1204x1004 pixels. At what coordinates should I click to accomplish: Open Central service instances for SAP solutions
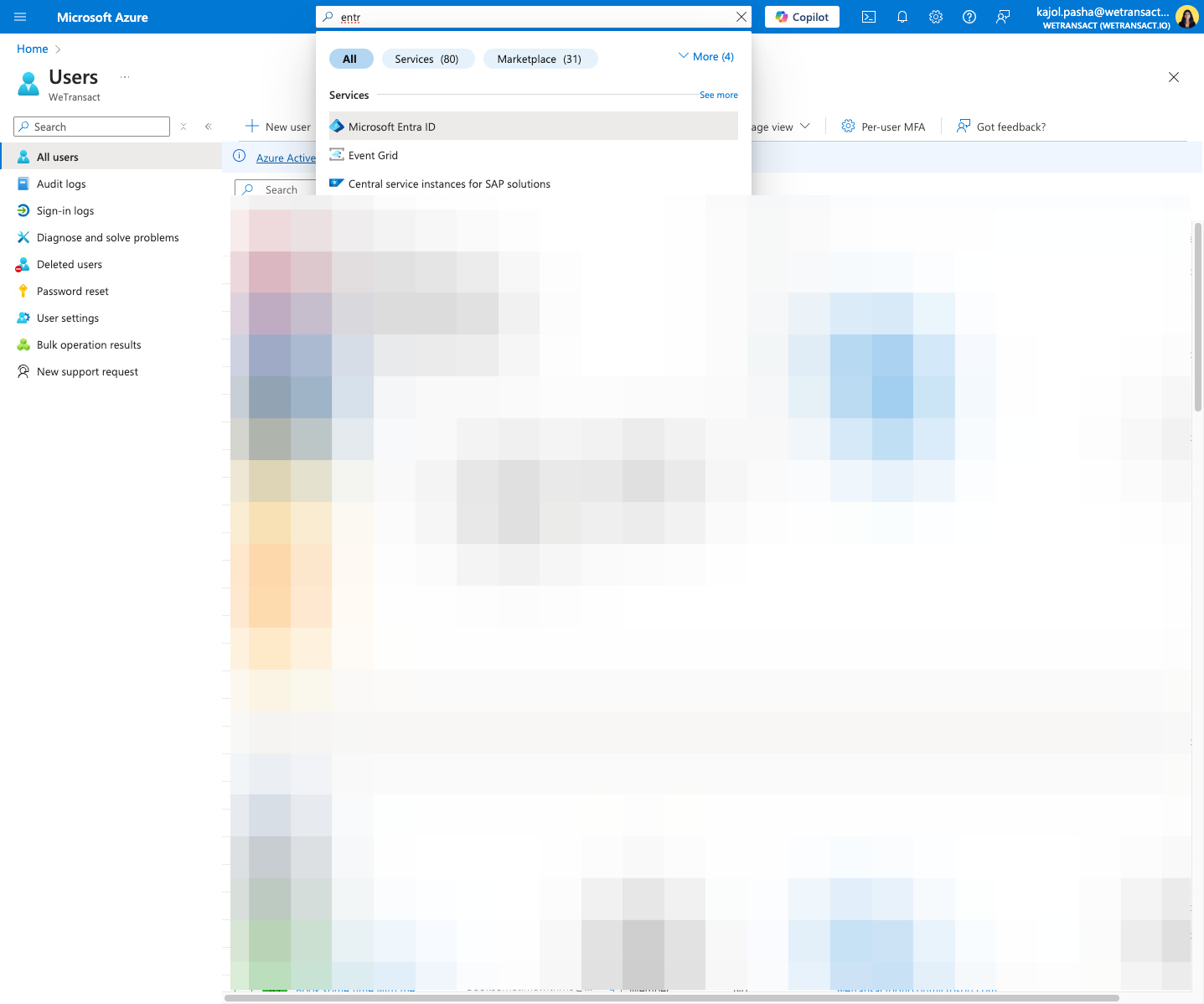(534, 184)
